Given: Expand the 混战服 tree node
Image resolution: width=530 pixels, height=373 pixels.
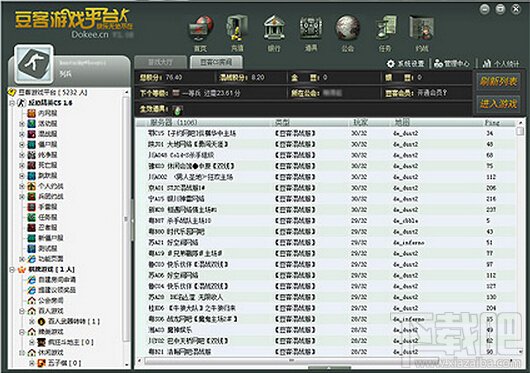Looking at the screenshot, I should (22, 134).
